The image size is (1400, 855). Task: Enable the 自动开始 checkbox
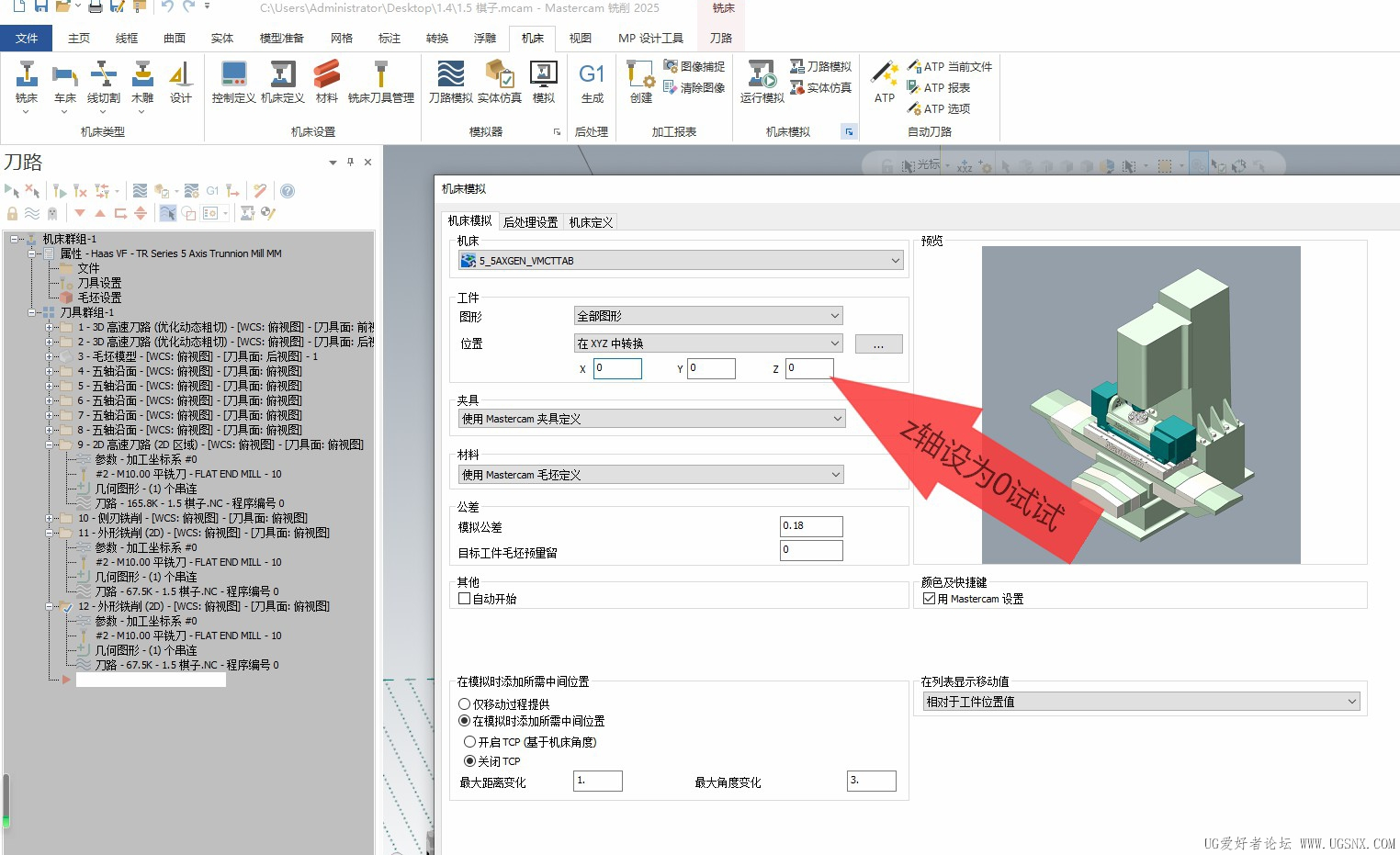click(465, 599)
